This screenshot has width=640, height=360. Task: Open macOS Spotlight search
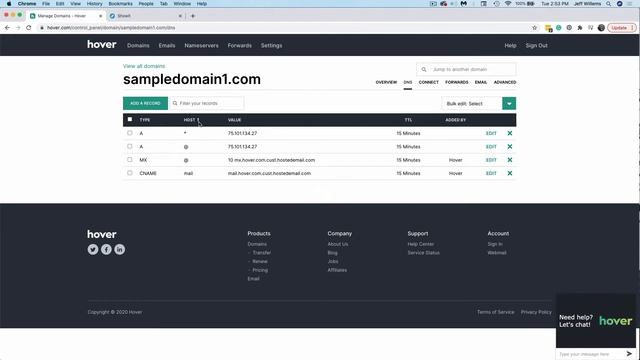(609, 4)
